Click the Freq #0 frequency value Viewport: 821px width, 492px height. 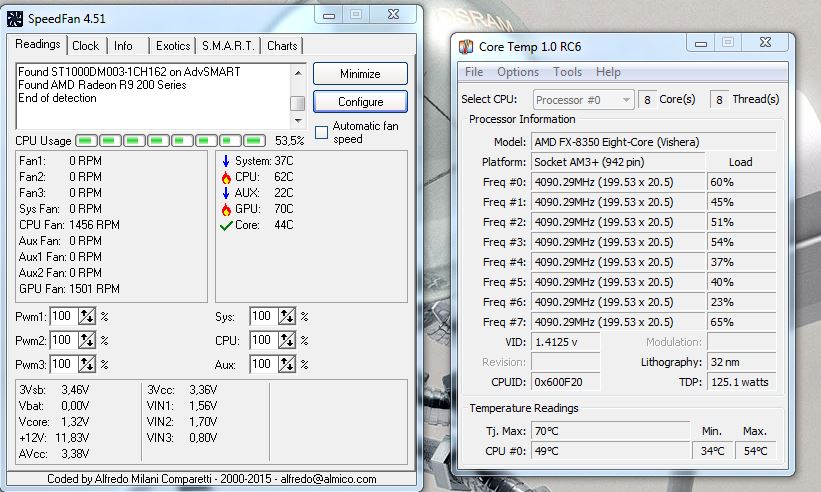click(618, 182)
